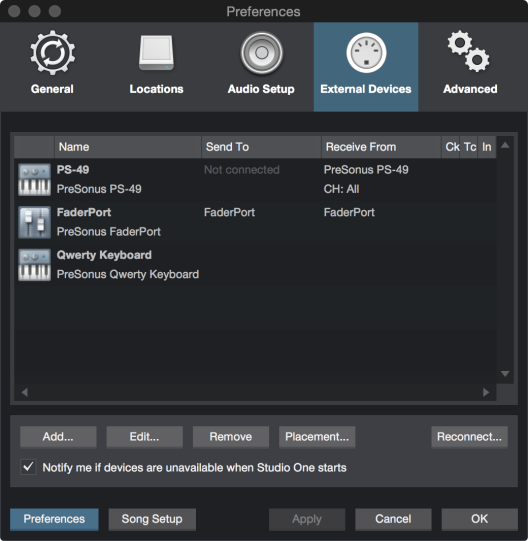
Task: Open the Advanced double-gear icon
Action: pyautogui.click(x=469, y=51)
